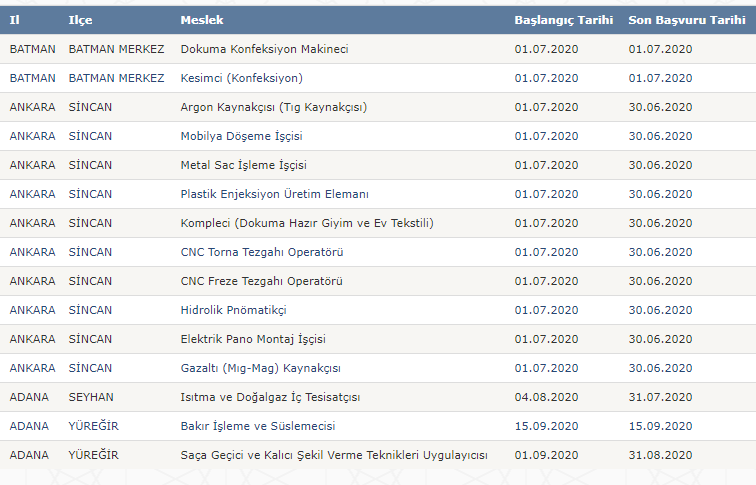Open Kompleci (Dokuma Hazır Giyim) listing
Viewport: 756px width, 485px height.
(306, 223)
